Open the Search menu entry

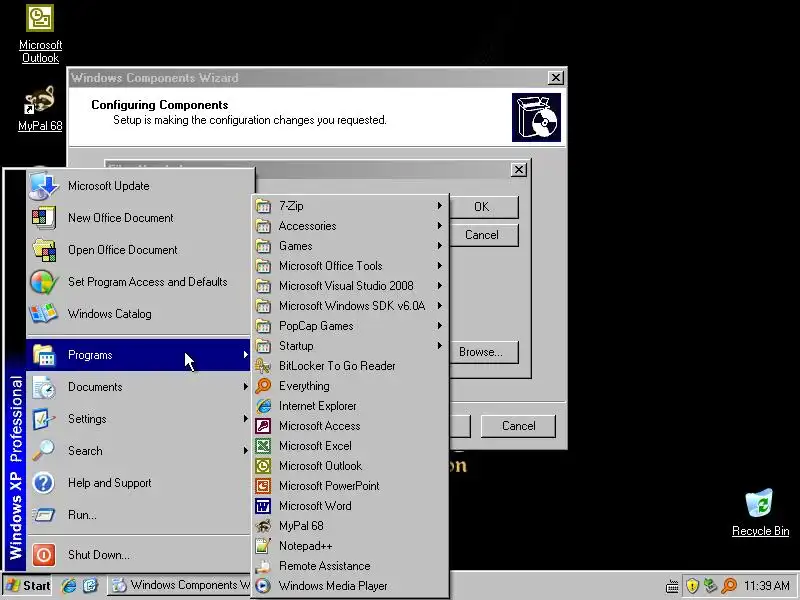pos(138,451)
